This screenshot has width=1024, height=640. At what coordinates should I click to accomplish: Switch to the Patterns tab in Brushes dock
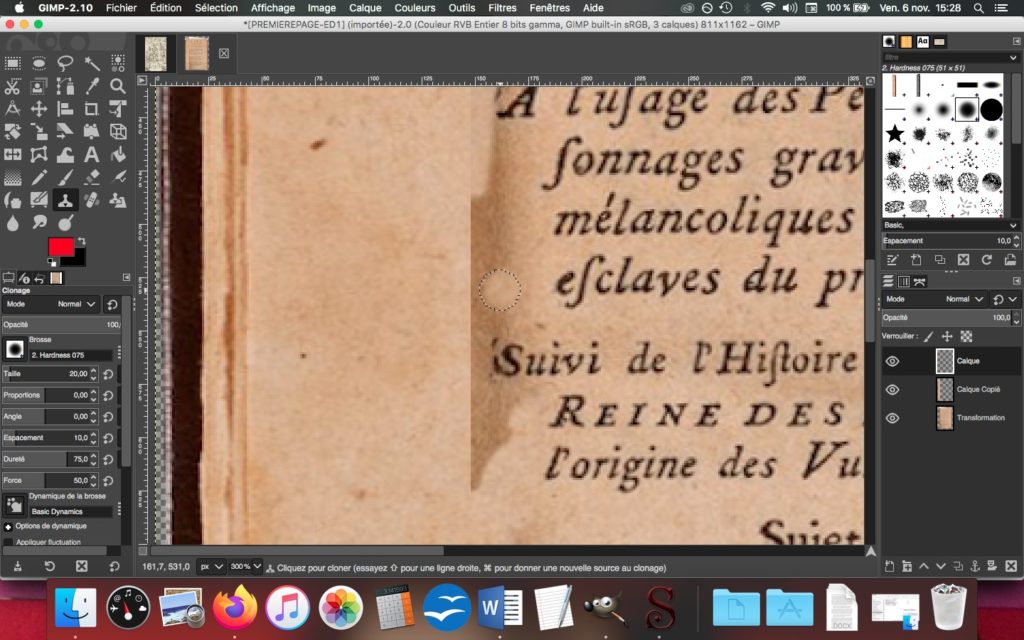[x=906, y=41]
